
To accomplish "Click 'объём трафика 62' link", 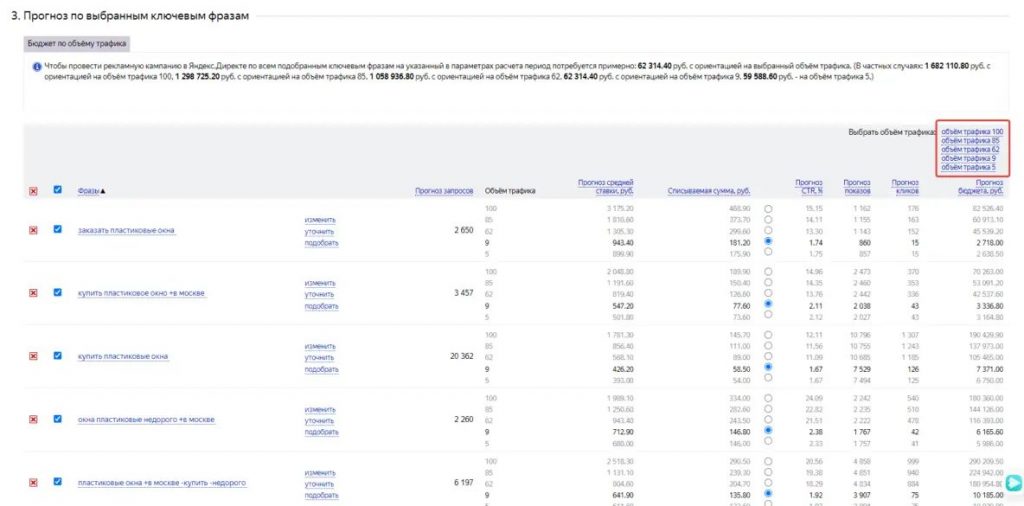I will pyautogui.click(x=970, y=150).
